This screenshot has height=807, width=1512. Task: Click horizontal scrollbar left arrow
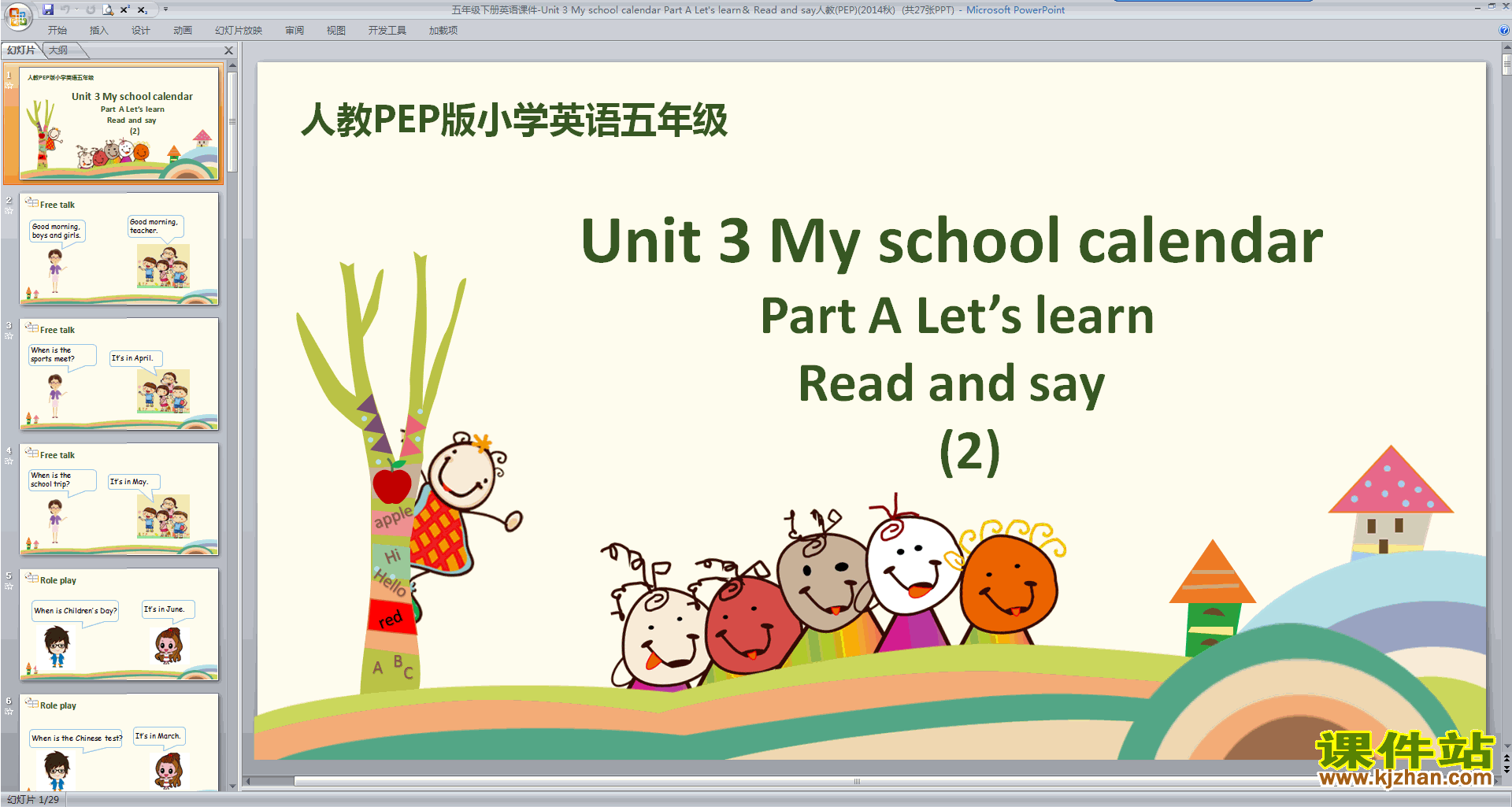pyautogui.click(x=247, y=782)
